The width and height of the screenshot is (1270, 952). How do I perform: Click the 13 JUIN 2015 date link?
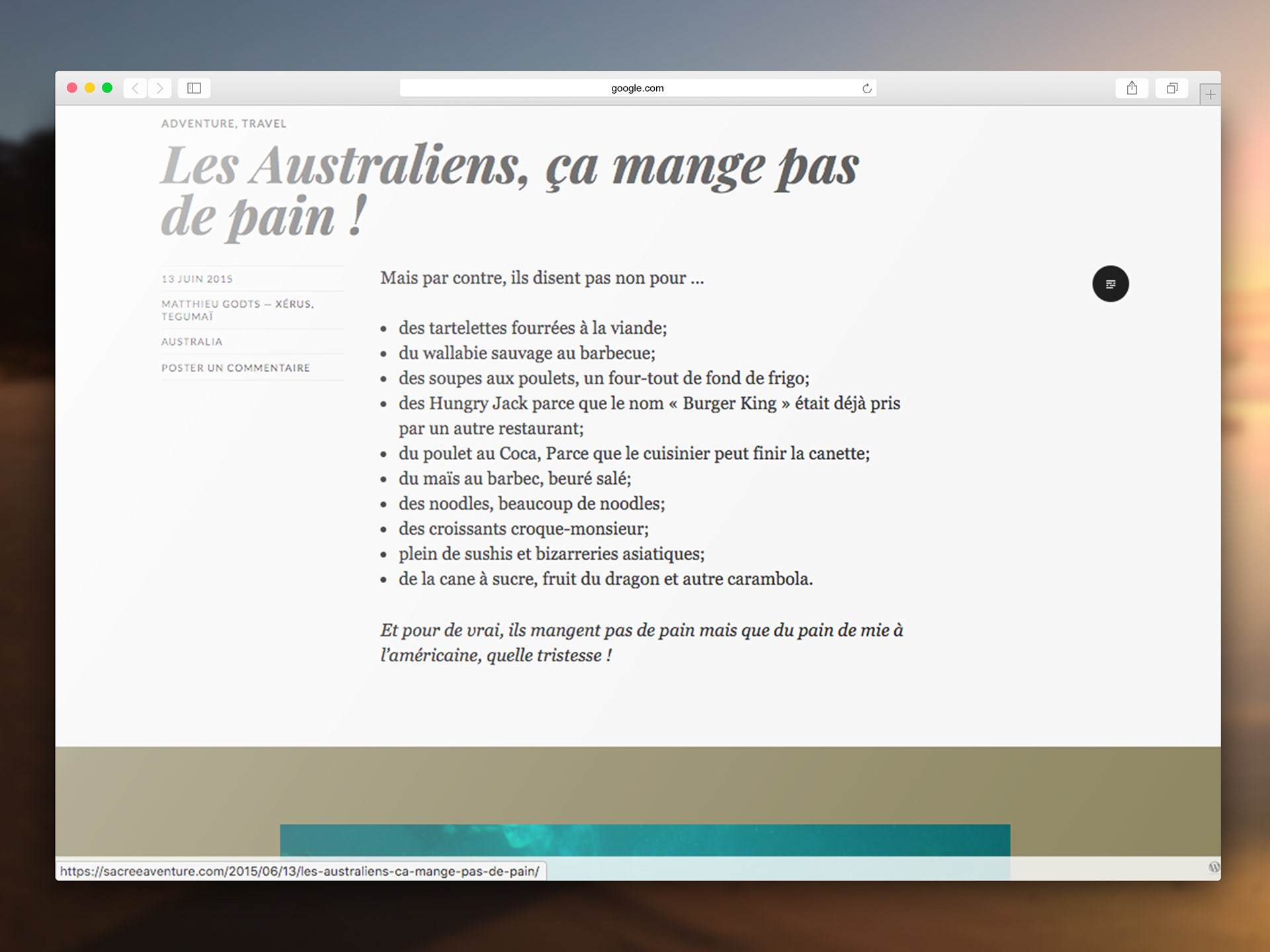[197, 279]
